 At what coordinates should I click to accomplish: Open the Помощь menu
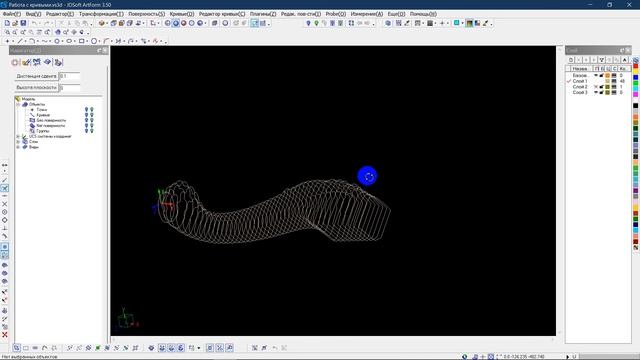point(423,14)
